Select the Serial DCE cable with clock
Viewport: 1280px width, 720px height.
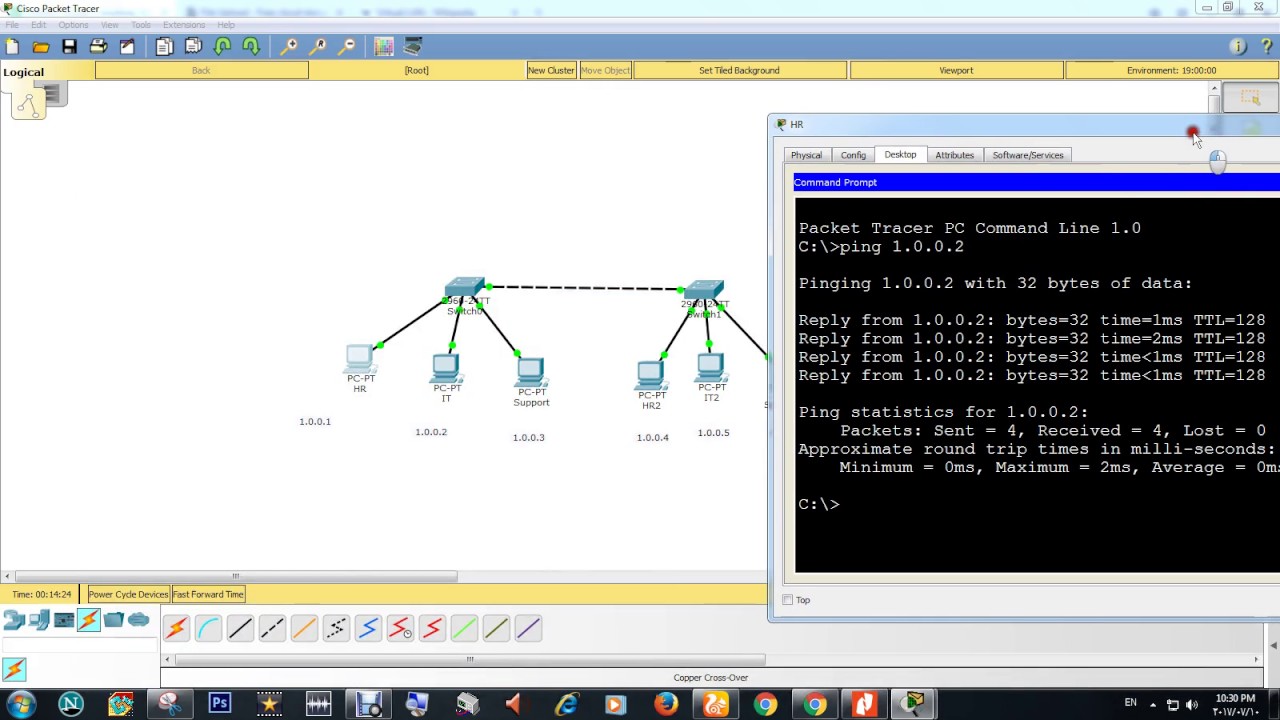click(x=400, y=628)
